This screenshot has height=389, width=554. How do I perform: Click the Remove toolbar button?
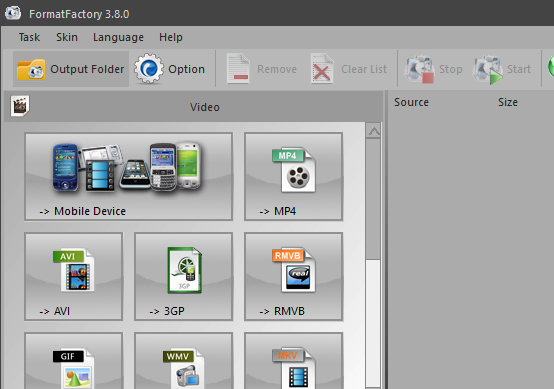pyautogui.click(x=261, y=69)
